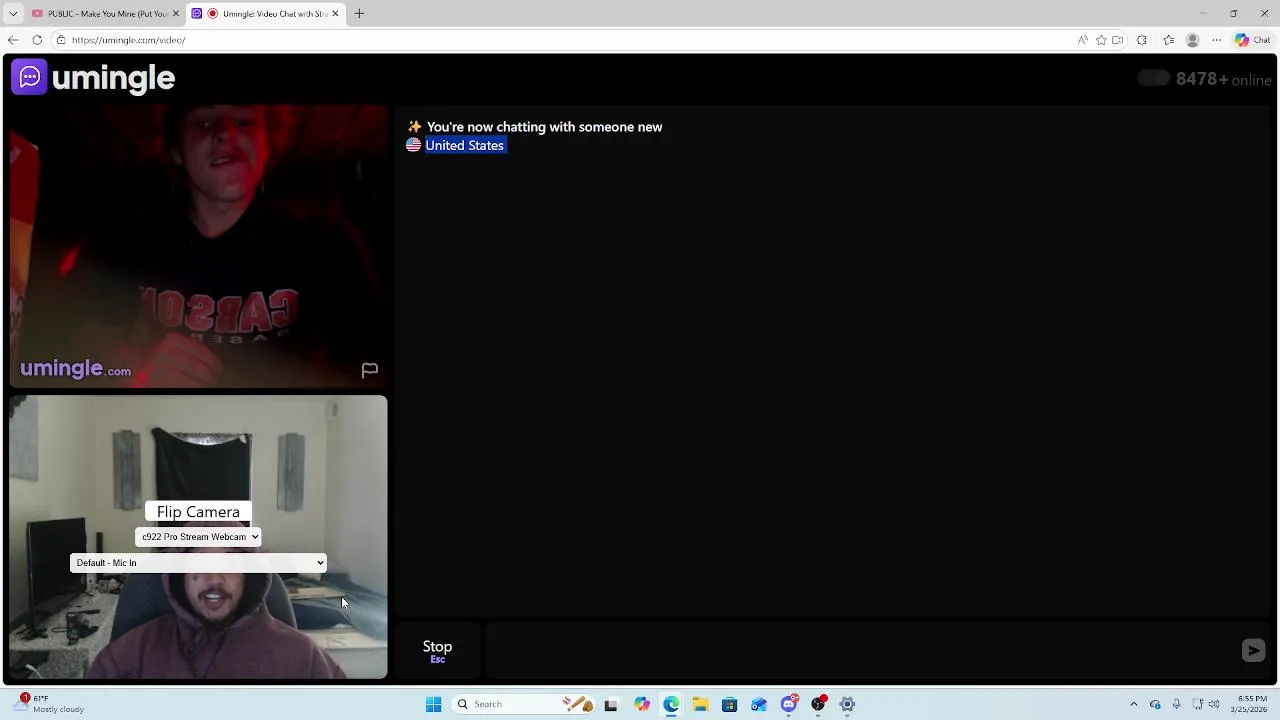Show hidden system tray icons
This screenshot has width=1280, height=720.
[x=1133, y=704]
